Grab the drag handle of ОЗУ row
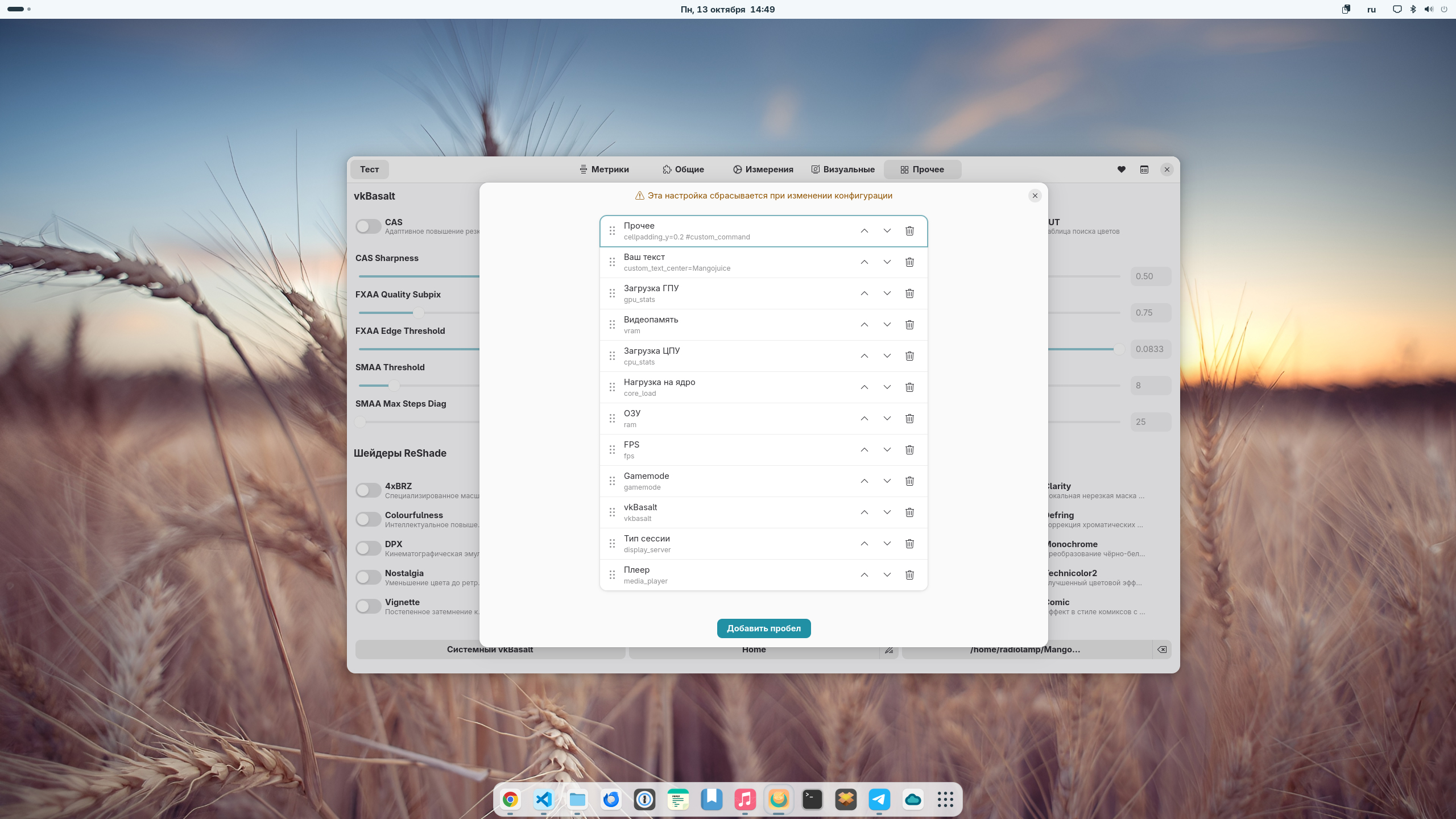The width and height of the screenshot is (1456, 819). tap(612, 419)
